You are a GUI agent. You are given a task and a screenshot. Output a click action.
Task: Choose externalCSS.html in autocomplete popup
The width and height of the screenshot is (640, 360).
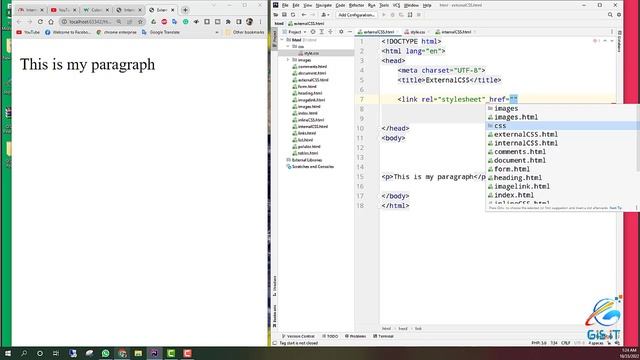click(562, 134)
